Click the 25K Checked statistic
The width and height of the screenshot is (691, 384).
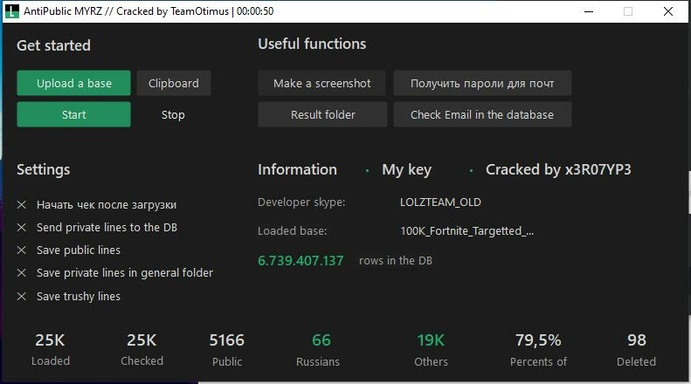(142, 350)
